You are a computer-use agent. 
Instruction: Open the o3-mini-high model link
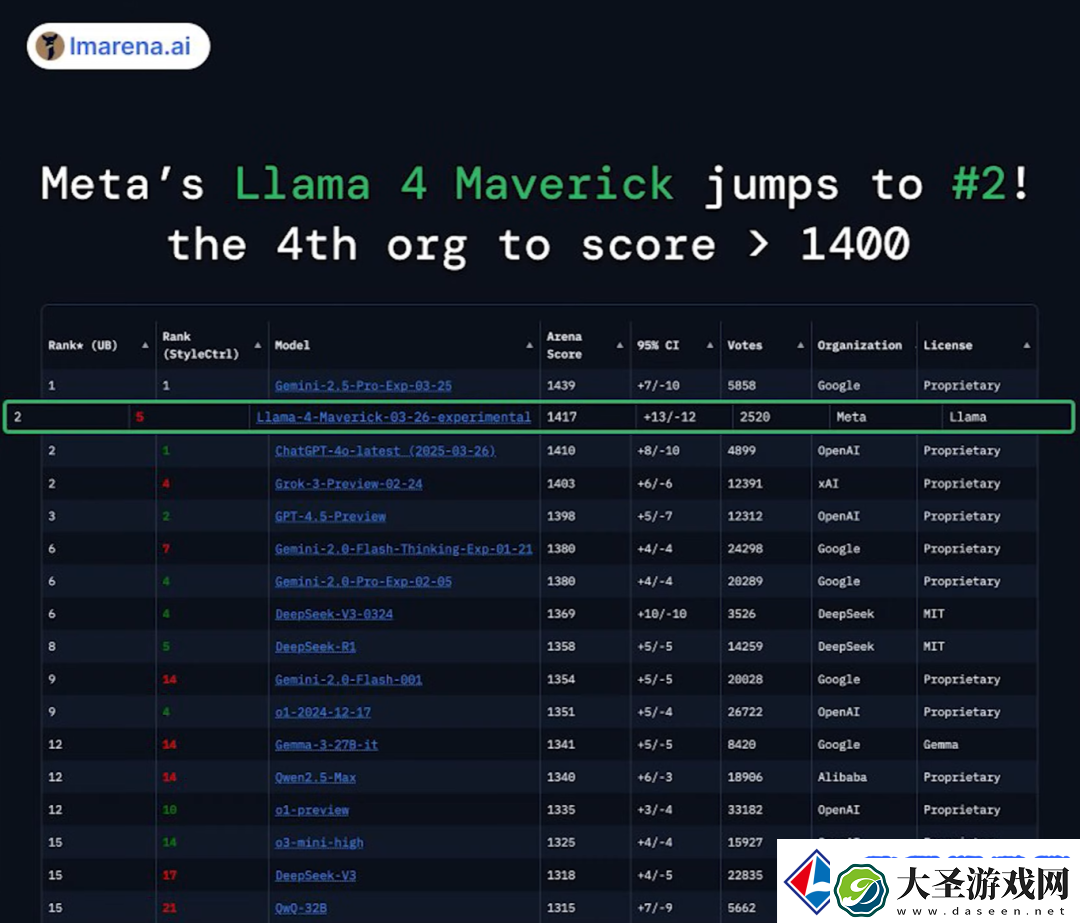click(319, 842)
